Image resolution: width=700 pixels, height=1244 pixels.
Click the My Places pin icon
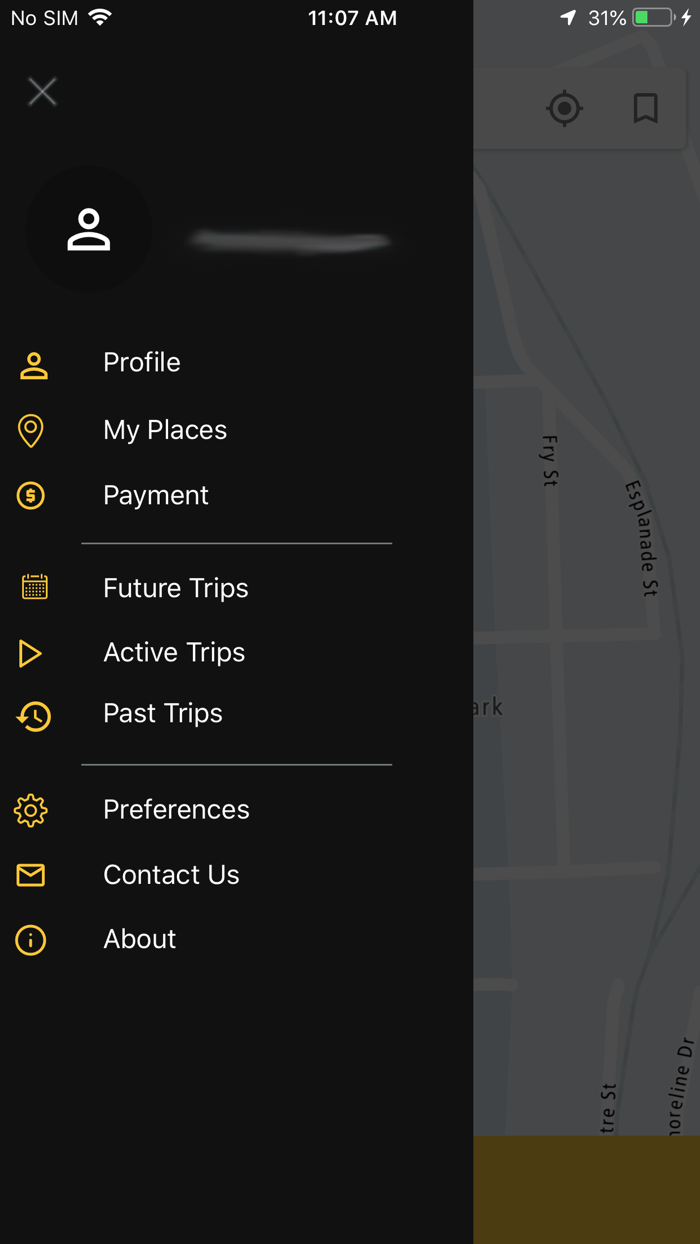point(31,431)
